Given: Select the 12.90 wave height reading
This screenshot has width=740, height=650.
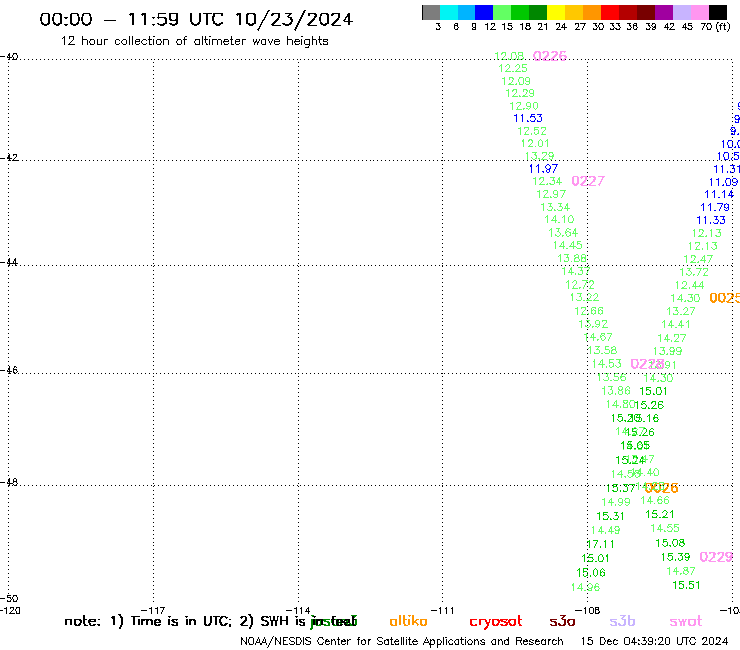Looking at the screenshot, I should click(x=524, y=106).
